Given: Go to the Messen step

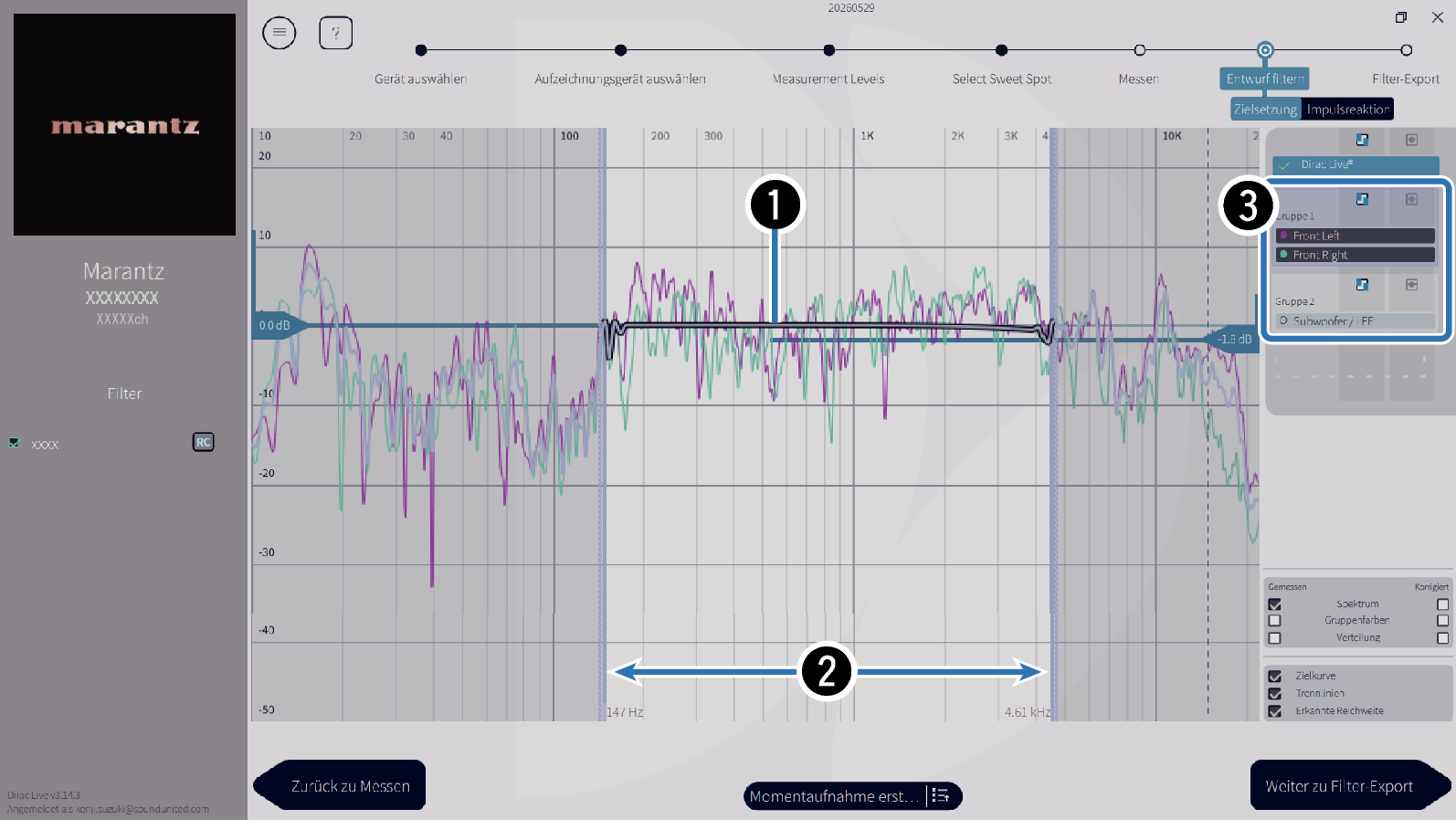Looking at the screenshot, I should pyautogui.click(x=1139, y=79).
